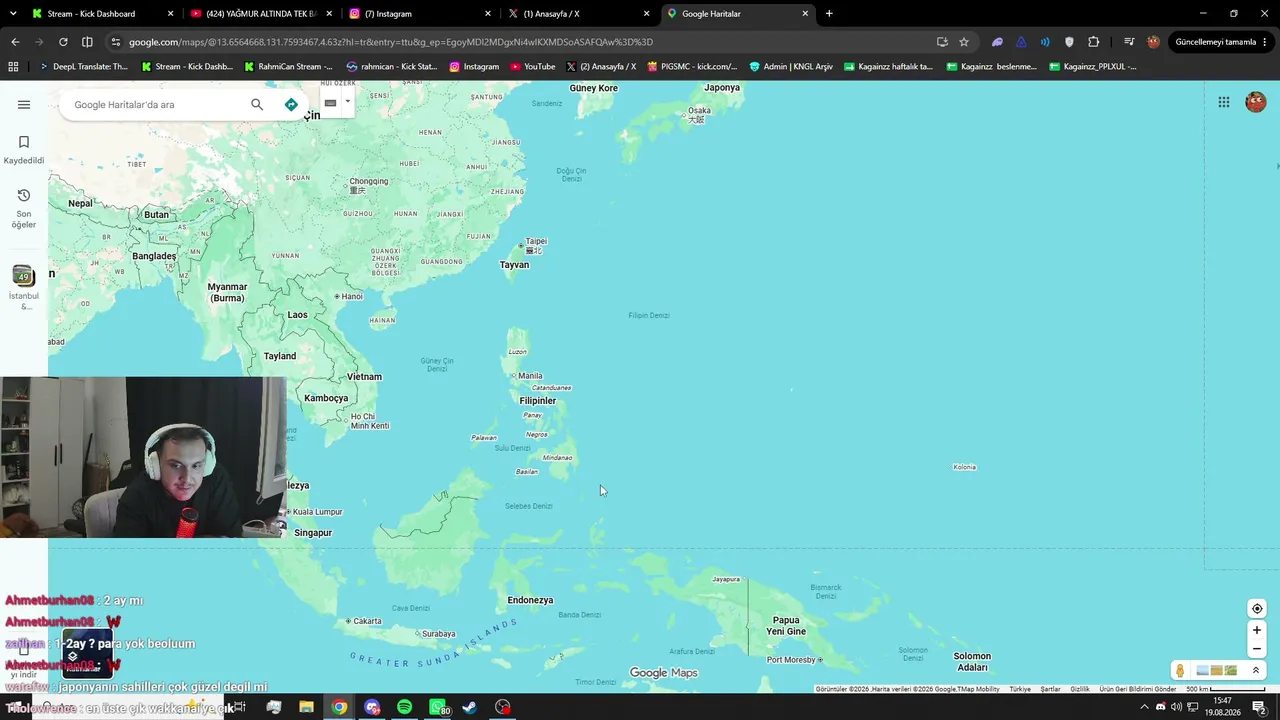
Task: Reload the current page
Action: 63,42
